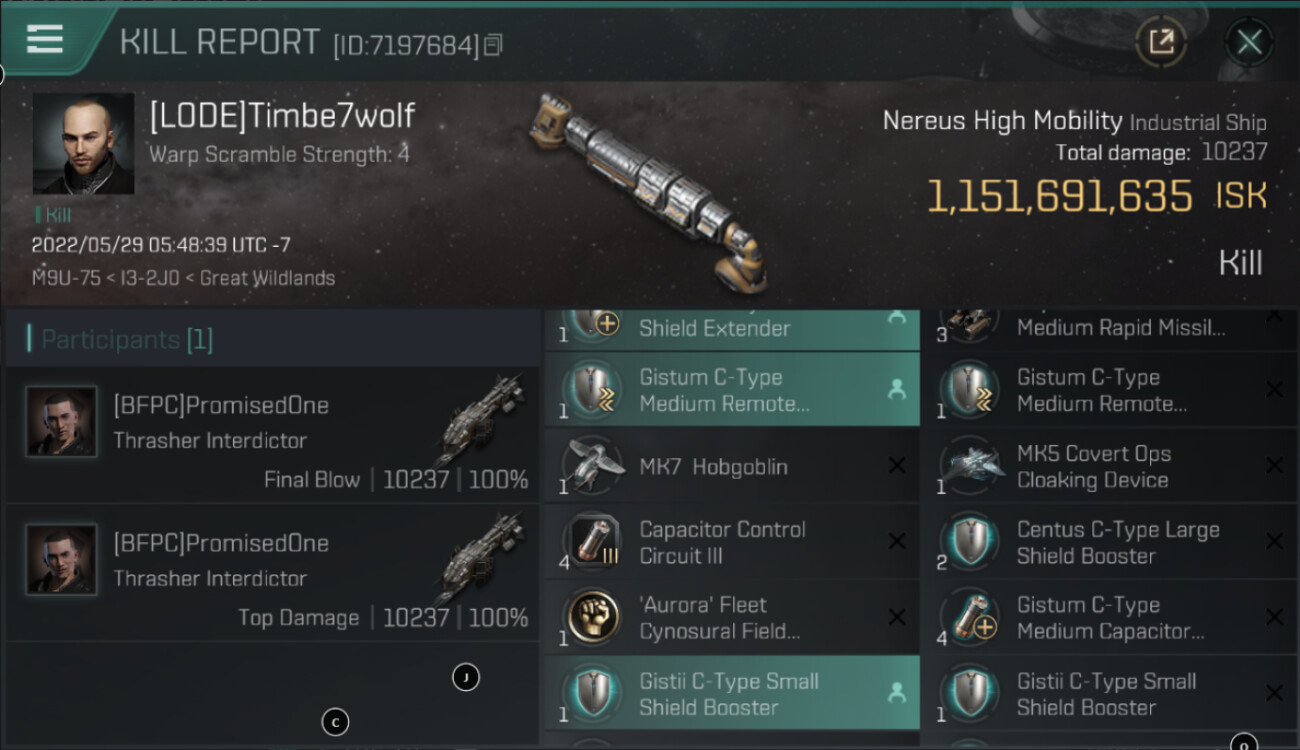Select highlighted Gistii C-Type Small Shield Booster
This screenshot has width=1300, height=750.
[731, 694]
